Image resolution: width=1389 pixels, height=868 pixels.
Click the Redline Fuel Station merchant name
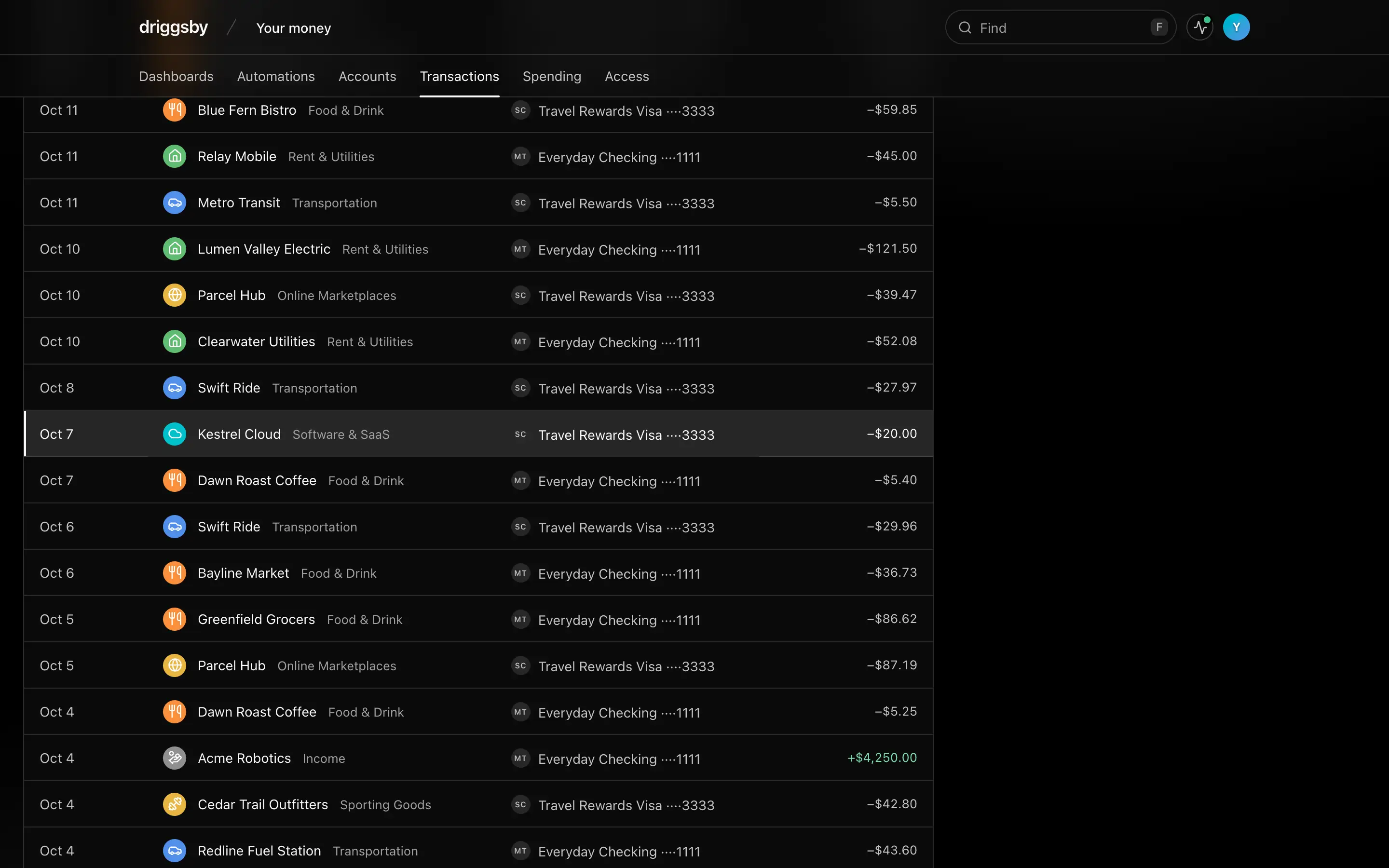coord(259,851)
